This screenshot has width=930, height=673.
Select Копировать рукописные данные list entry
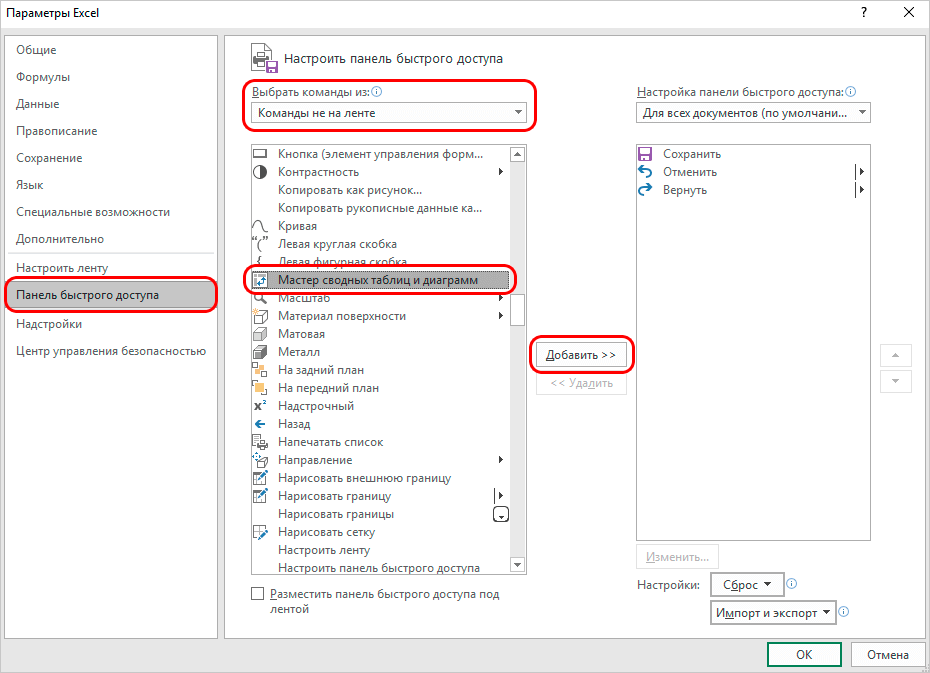(x=380, y=208)
